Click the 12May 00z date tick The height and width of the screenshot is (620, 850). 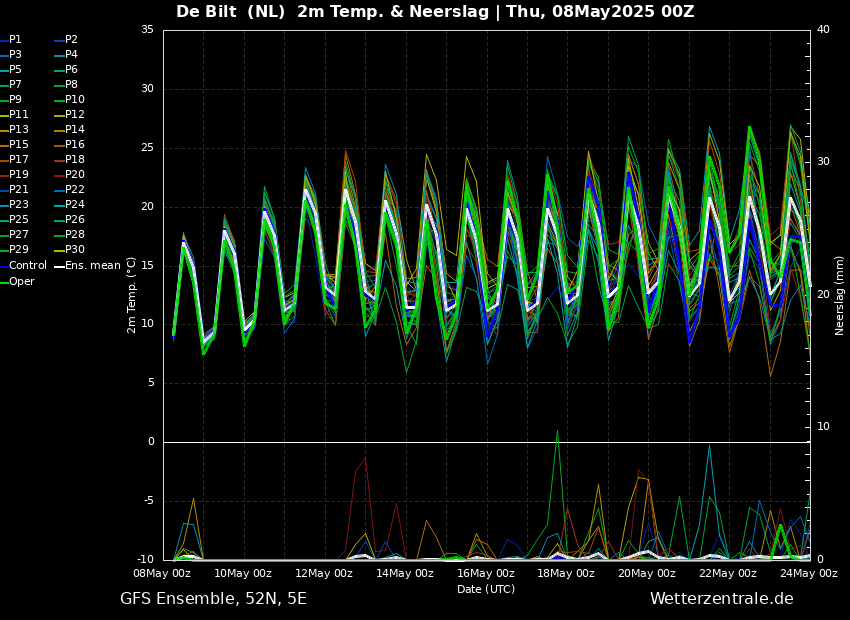click(x=324, y=574)
